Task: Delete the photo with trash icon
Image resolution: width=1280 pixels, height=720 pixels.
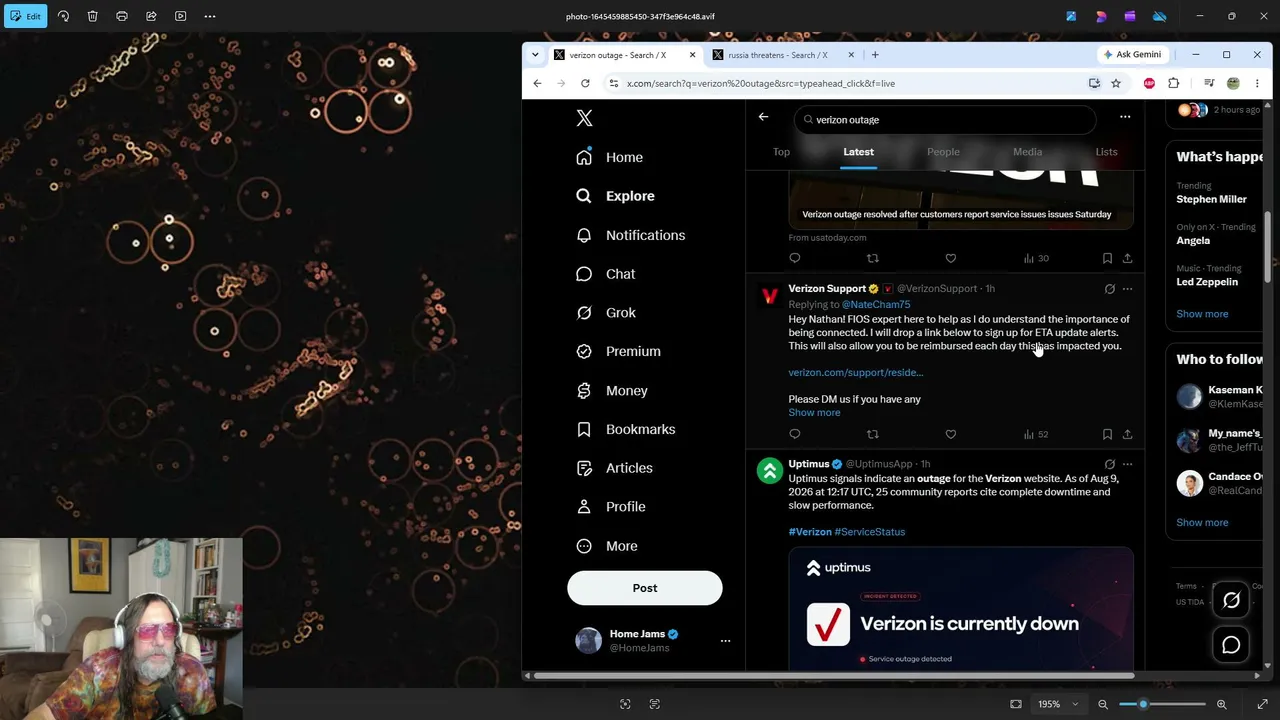Action: tap(92, 16)
